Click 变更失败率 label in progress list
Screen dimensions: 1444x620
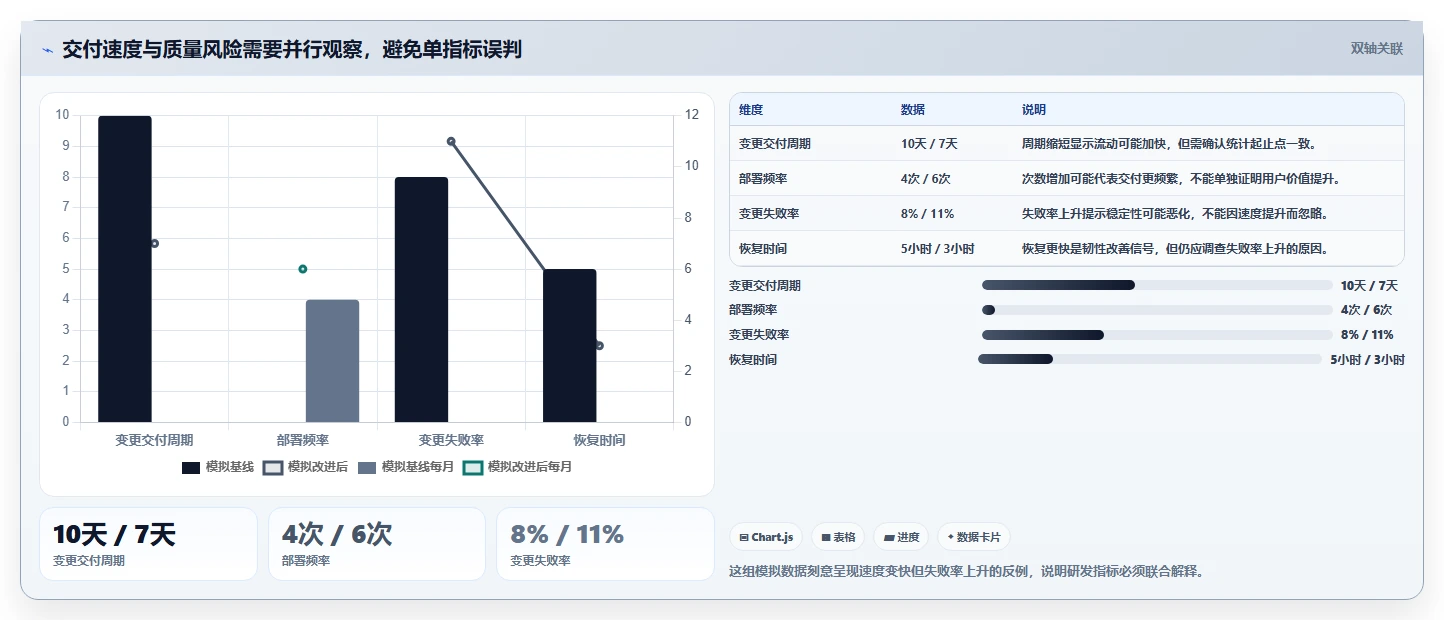[759, 335]
